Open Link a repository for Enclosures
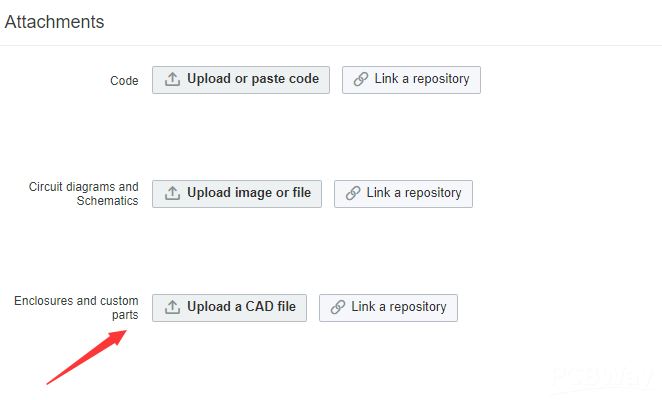The width and height of the screenshot is (662, 400). [x=388, y=307]
